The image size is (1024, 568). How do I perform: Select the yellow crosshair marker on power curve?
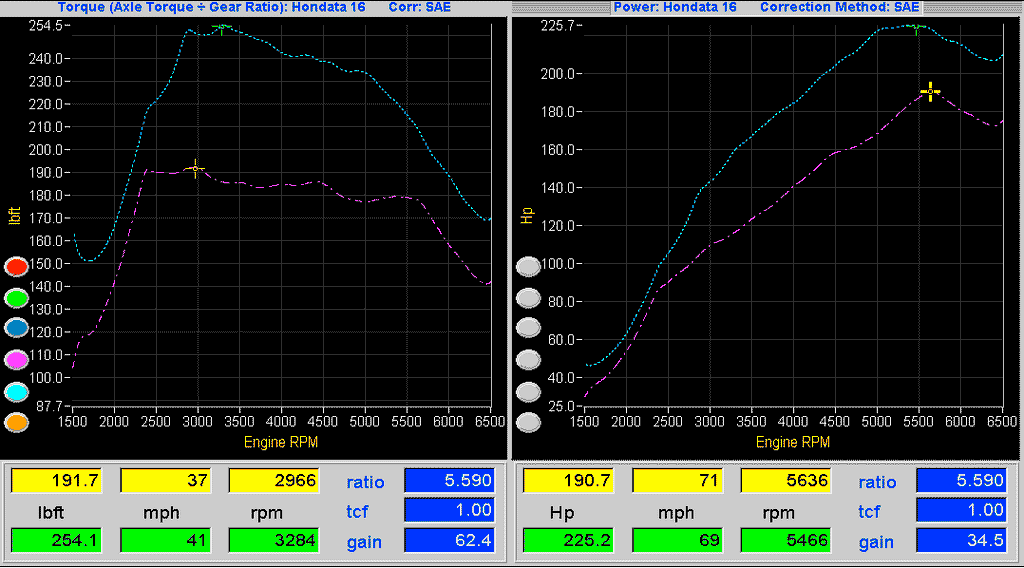click(x=930, y=92)
